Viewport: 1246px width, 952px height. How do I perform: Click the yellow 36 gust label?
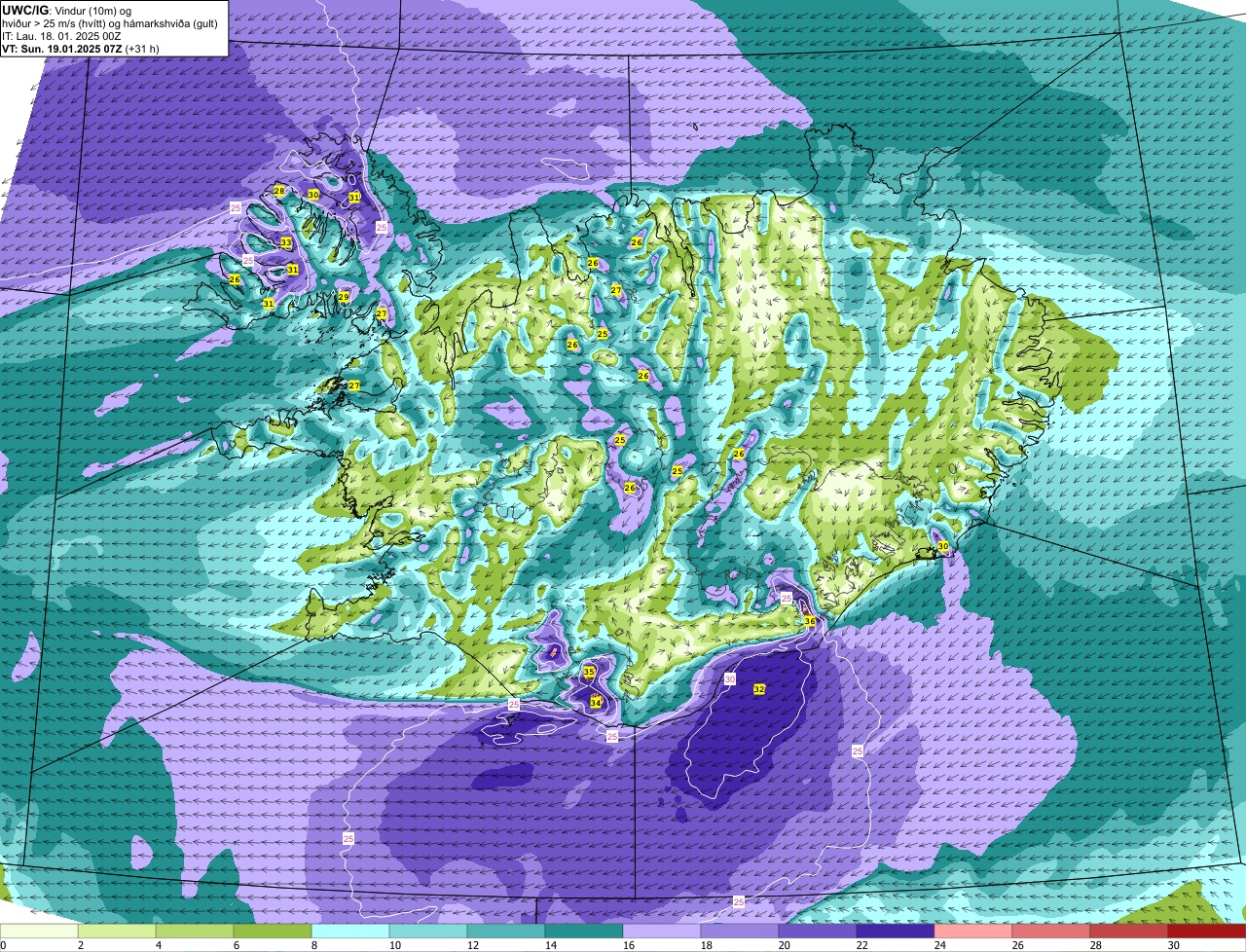[810, 621]
